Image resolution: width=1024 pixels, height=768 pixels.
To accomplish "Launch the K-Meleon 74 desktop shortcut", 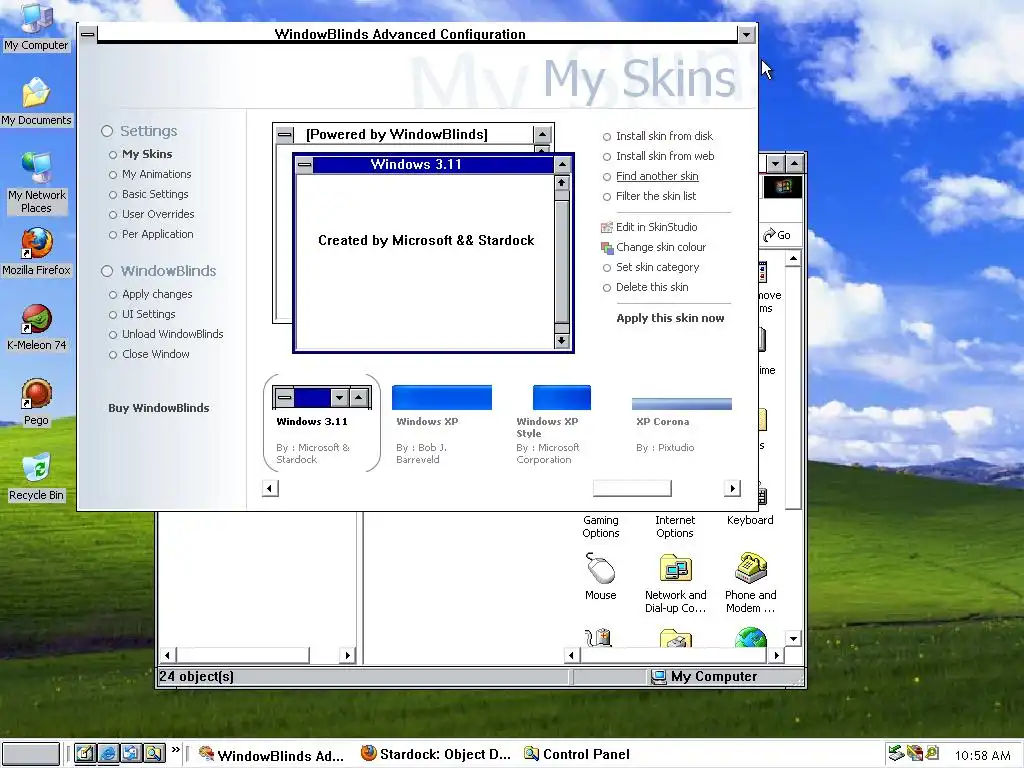I will [36, 327].
